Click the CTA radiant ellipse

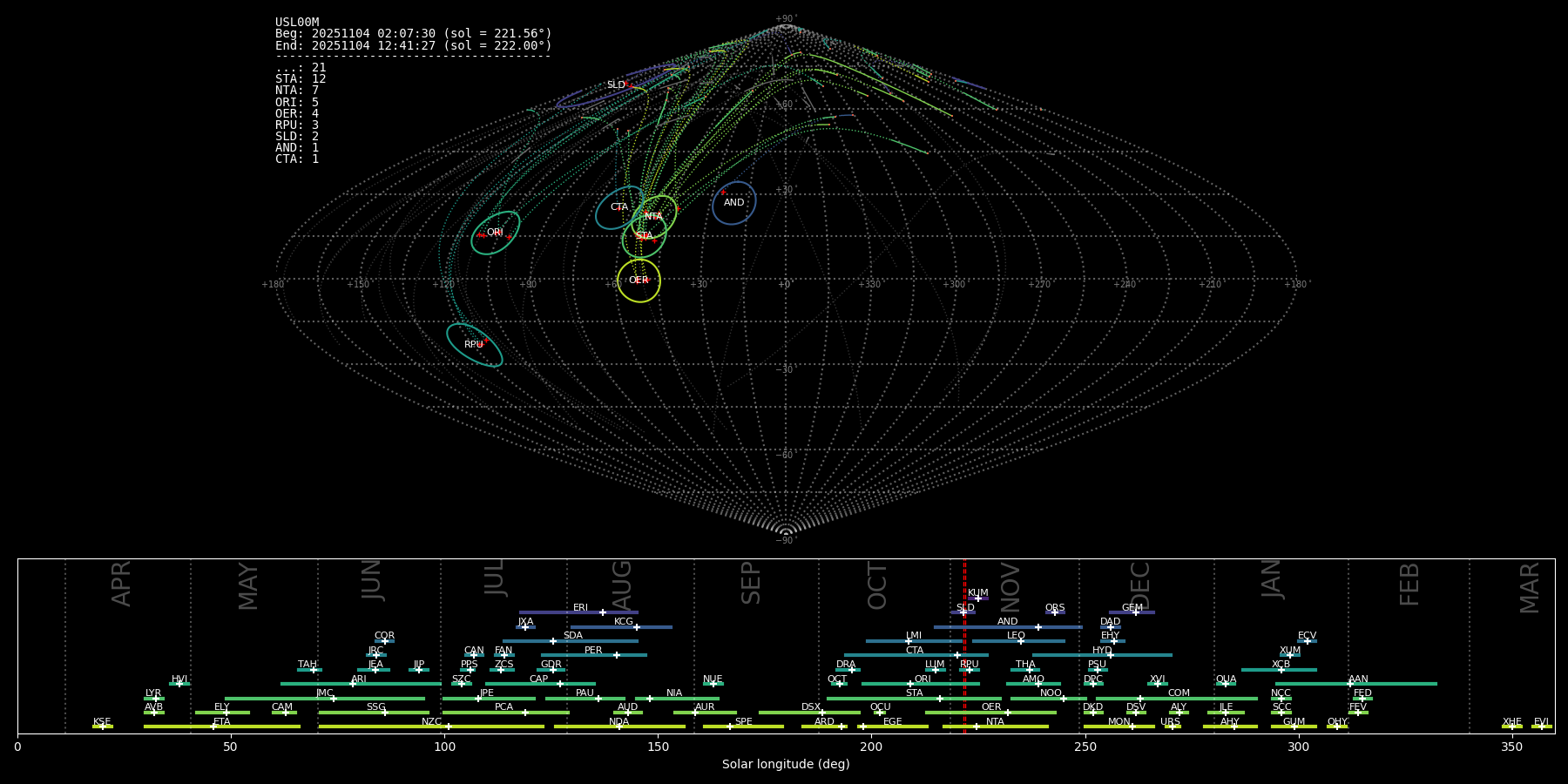(x=618, y=207)
